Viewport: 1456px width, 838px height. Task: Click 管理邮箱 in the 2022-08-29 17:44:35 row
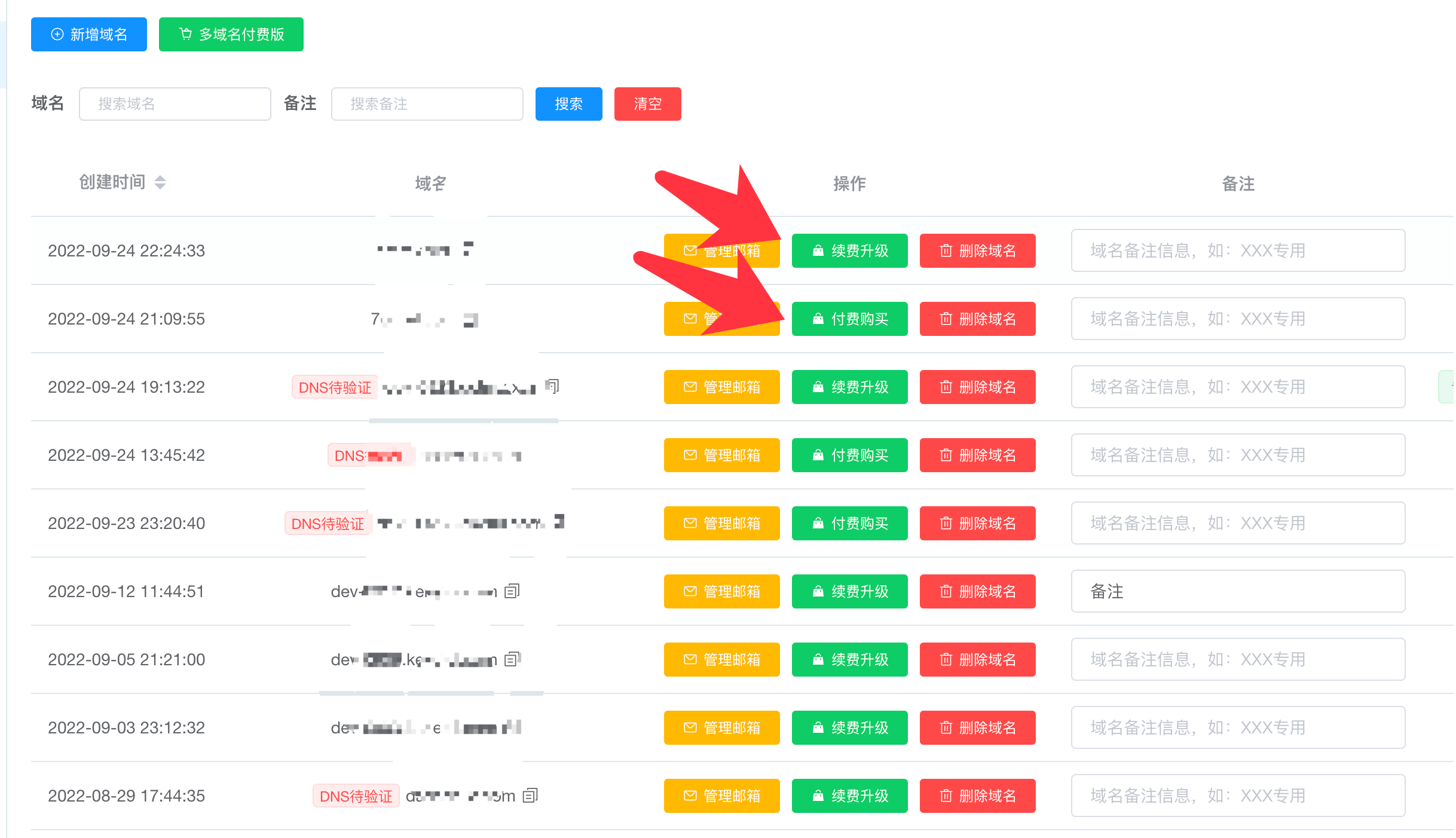pos(722,796)
